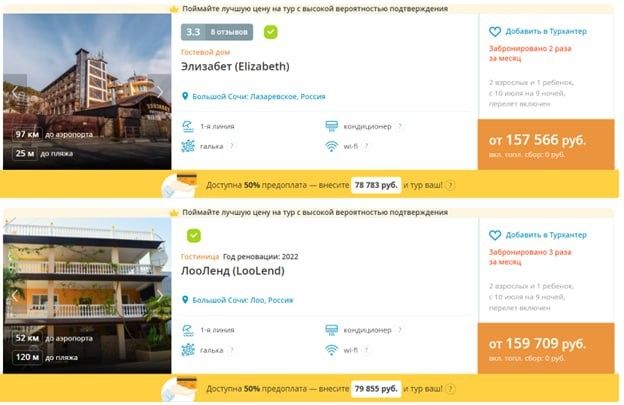Viewport: 624px width, 405px height.
Task: Click the question mark beside кондиционер for Elizabeth
Action: tap(400, 127)
